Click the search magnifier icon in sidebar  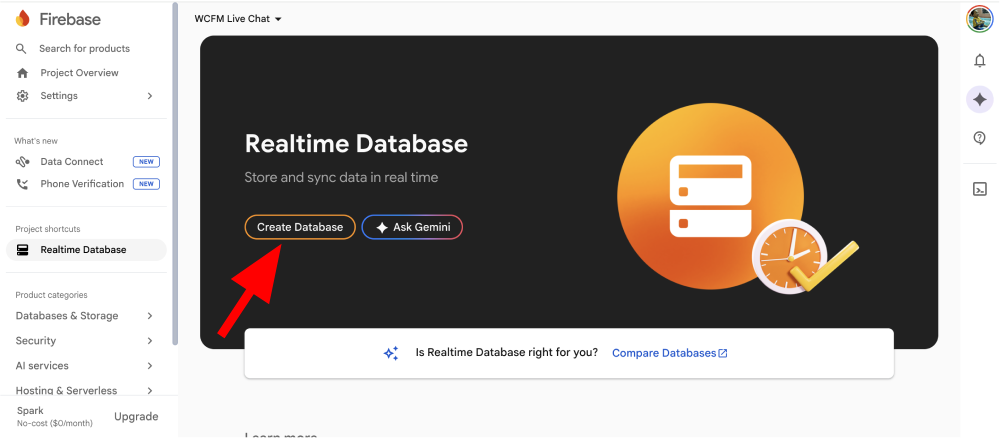click(22, 48)
